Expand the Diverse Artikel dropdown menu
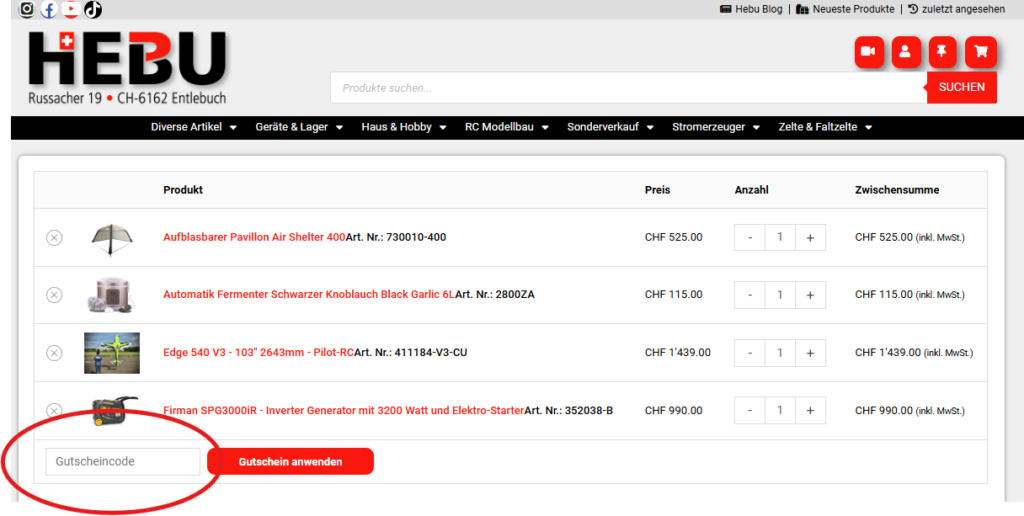 tap(194, 127)
